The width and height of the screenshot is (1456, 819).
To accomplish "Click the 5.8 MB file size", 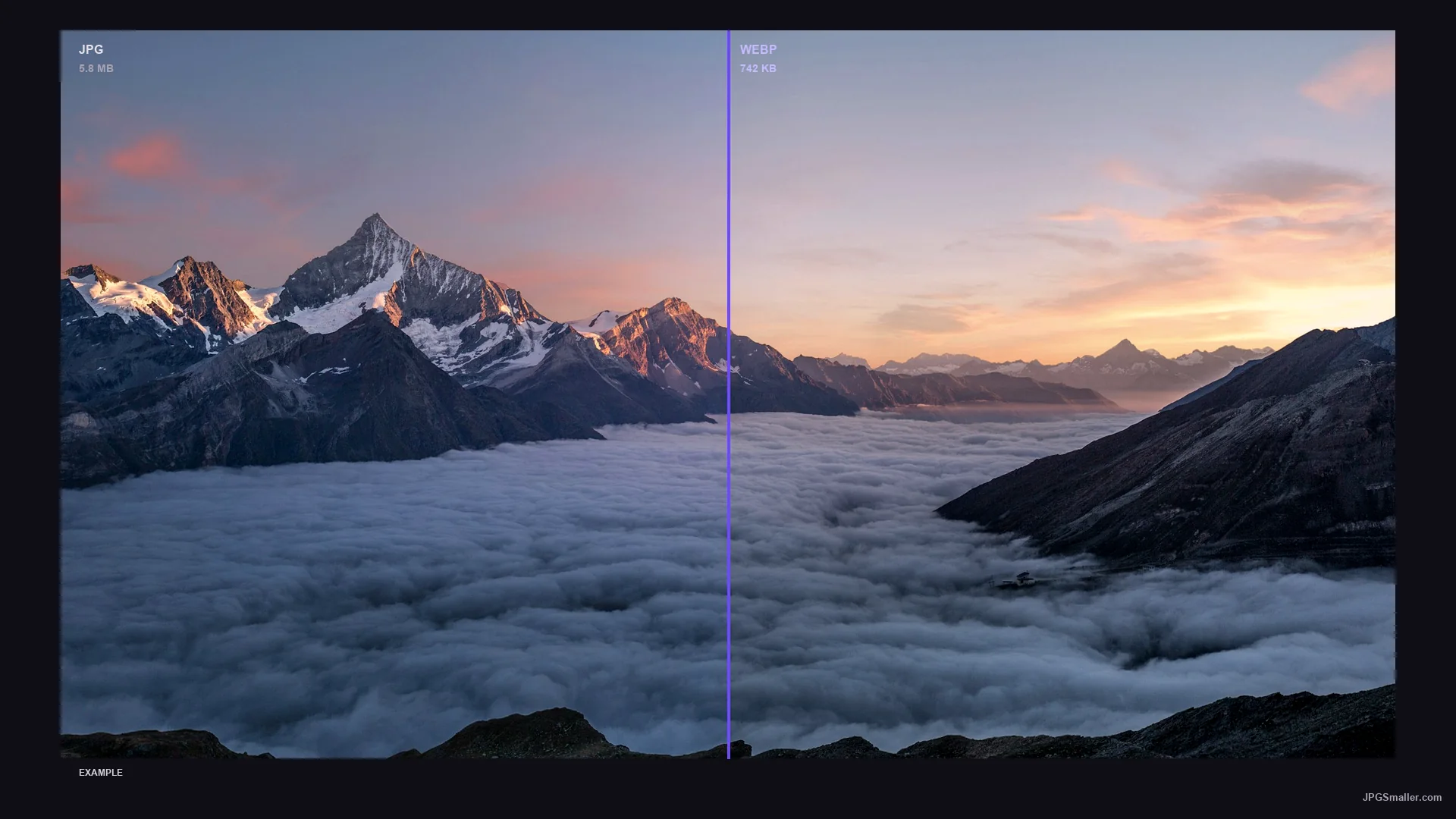I will (x=96, y=68).
